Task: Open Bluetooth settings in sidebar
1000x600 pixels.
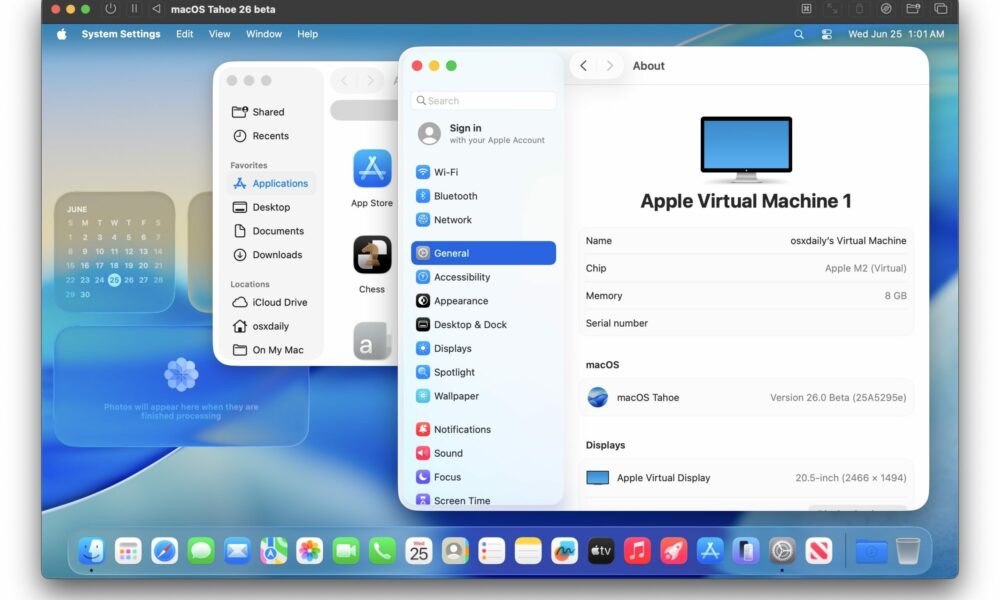Action: point(483,196)
